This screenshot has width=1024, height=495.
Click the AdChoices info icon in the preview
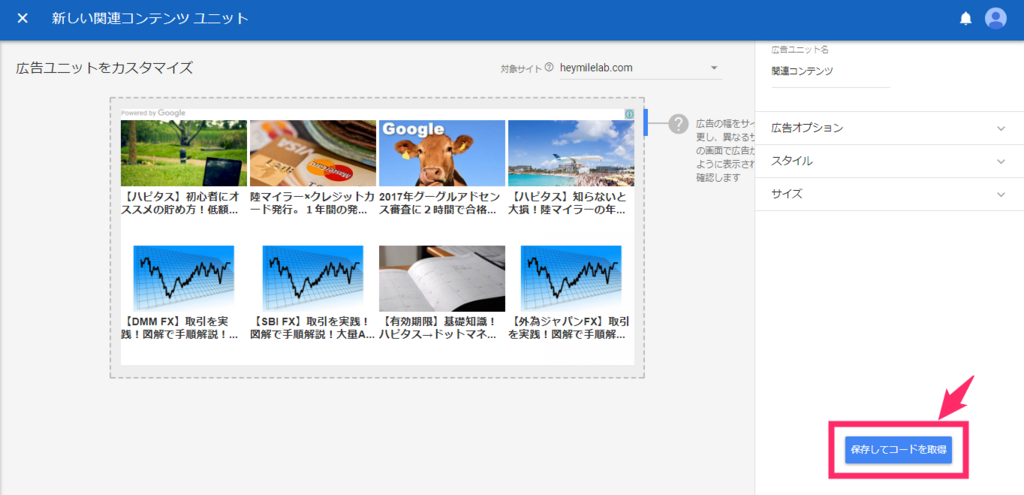629,114
